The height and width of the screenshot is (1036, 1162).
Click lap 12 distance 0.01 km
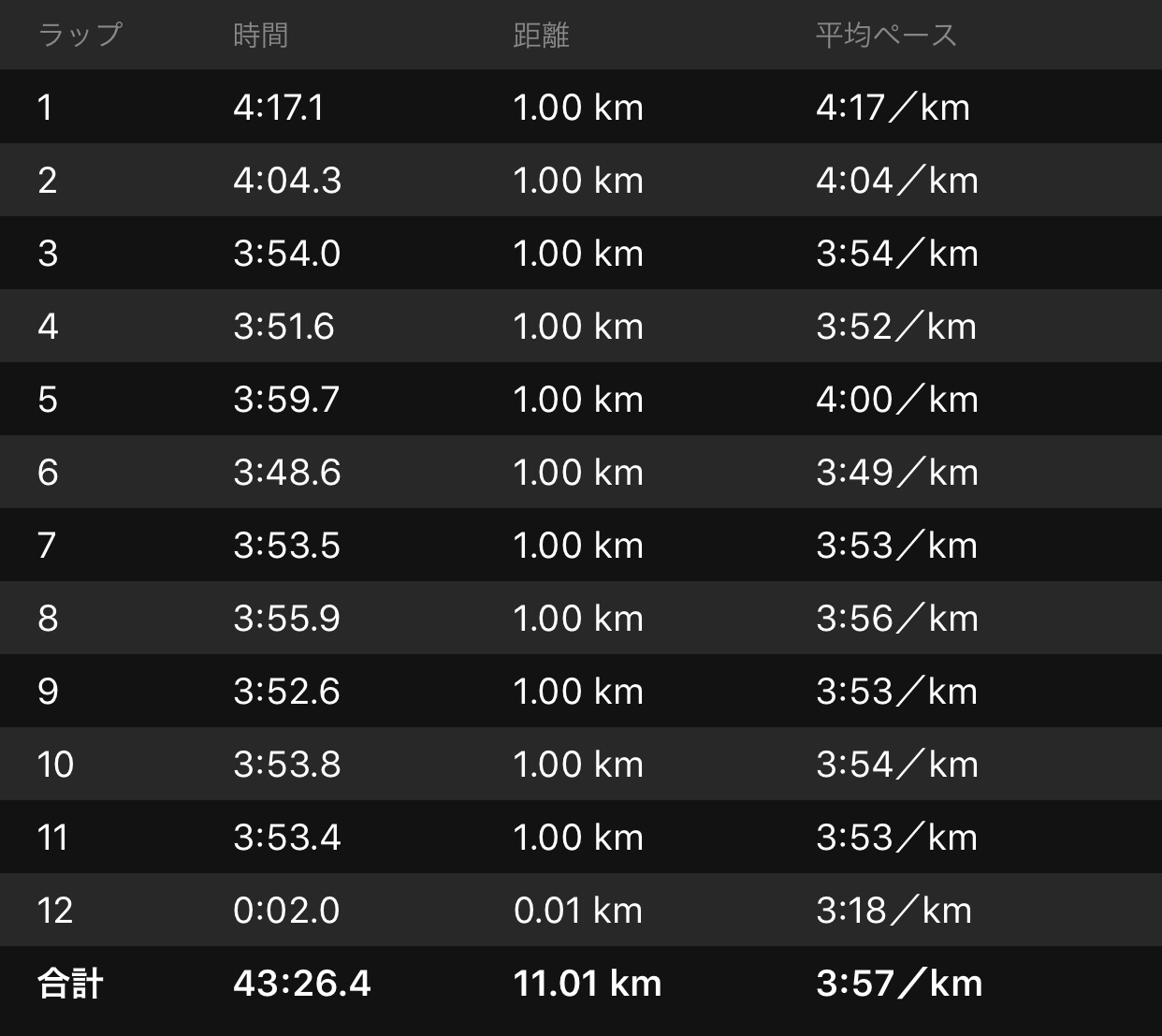tap(578, 911)
